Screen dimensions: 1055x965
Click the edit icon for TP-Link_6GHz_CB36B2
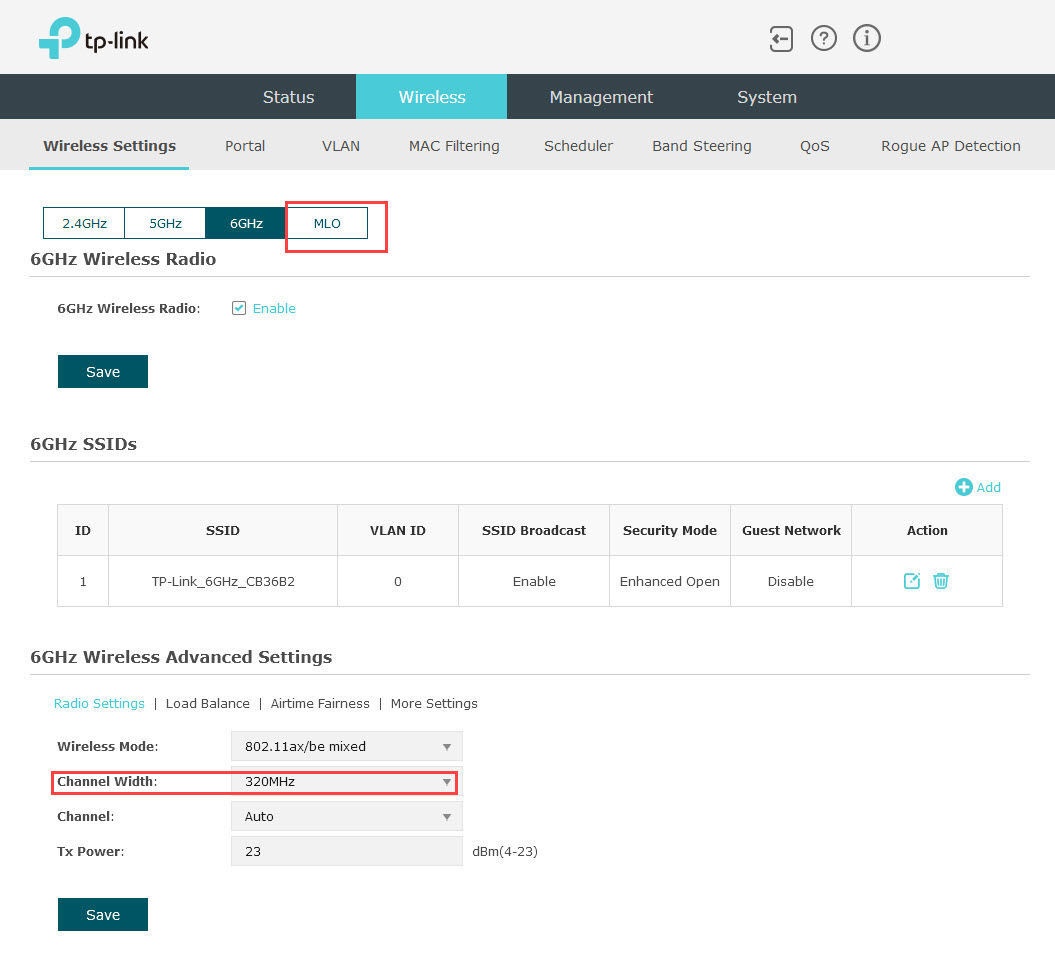point(911,581)
